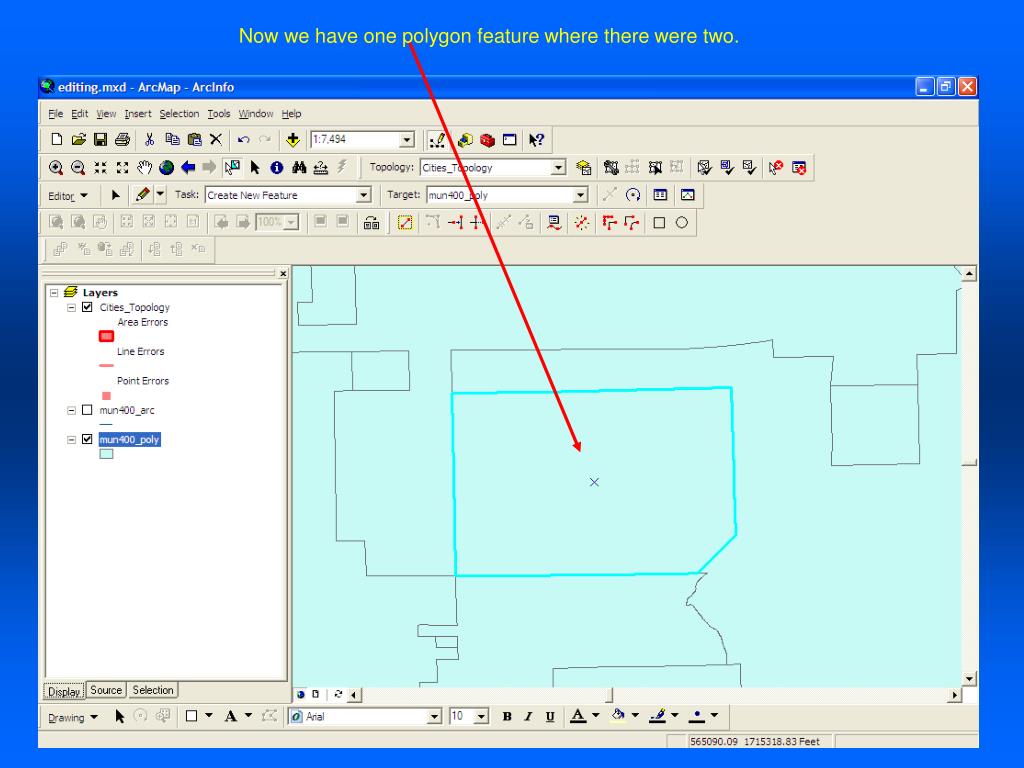Zoom to Full Extent globe icon

point(167,168)
